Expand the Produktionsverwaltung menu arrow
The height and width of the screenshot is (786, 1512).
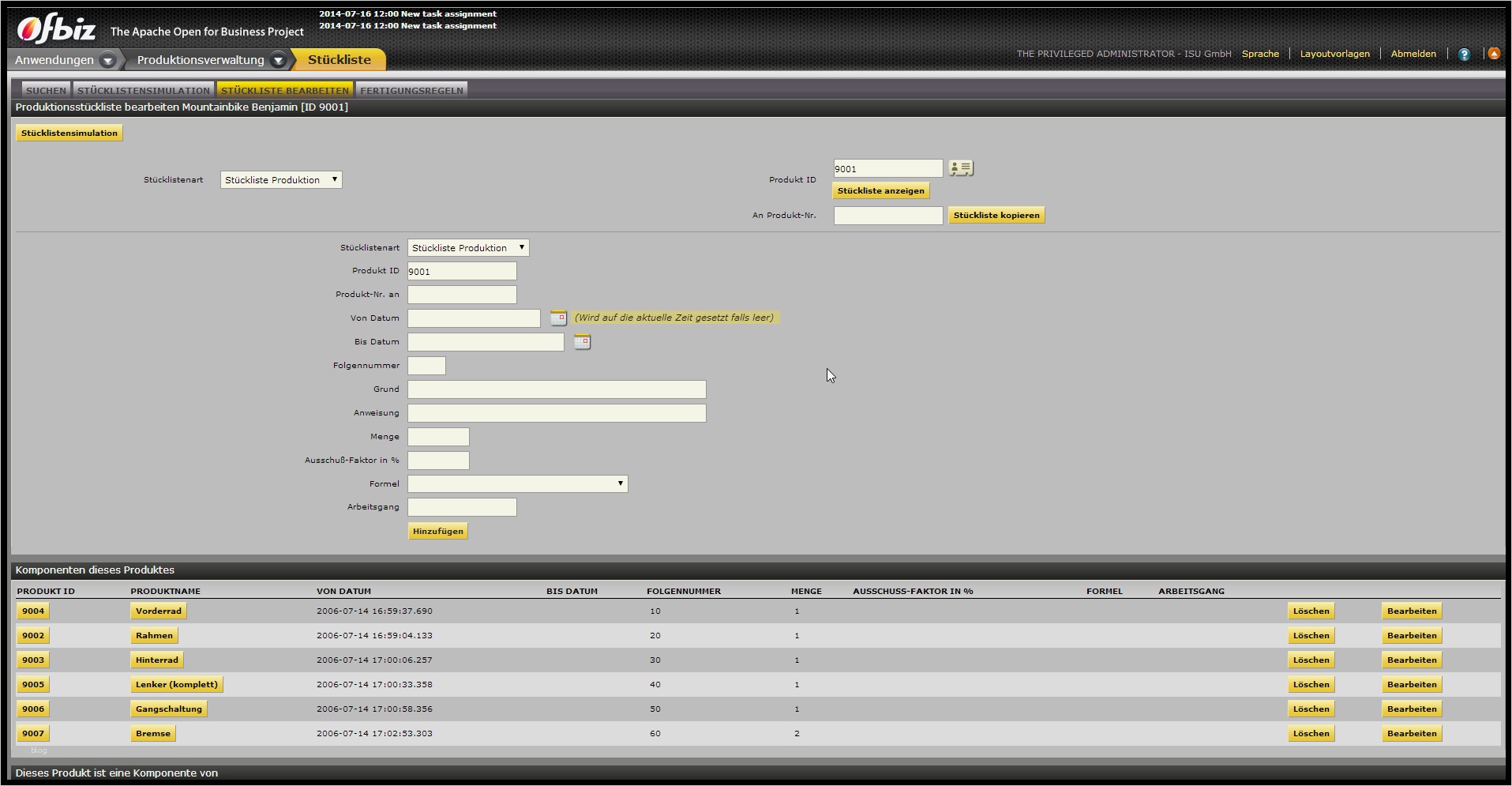[x=278, y=60]
